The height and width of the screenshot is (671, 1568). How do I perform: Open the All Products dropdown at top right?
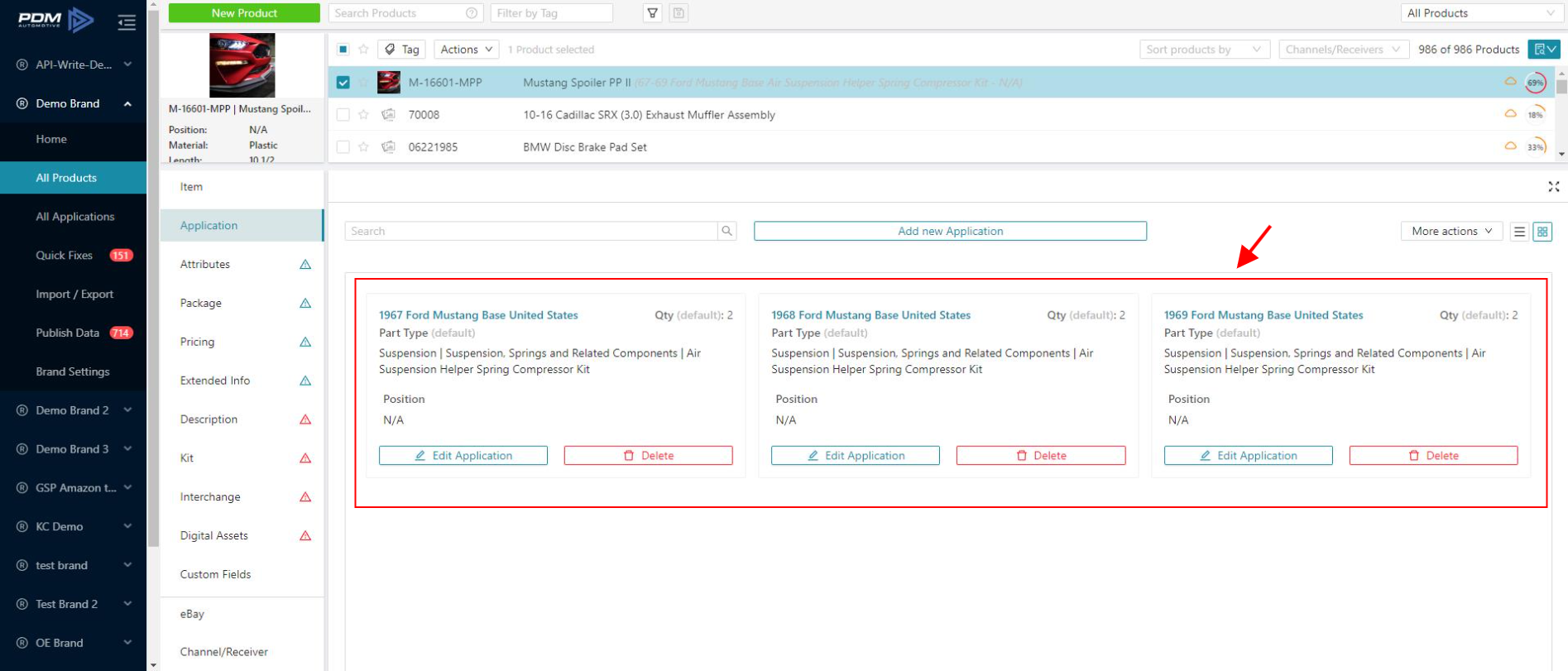point(1481,13)
